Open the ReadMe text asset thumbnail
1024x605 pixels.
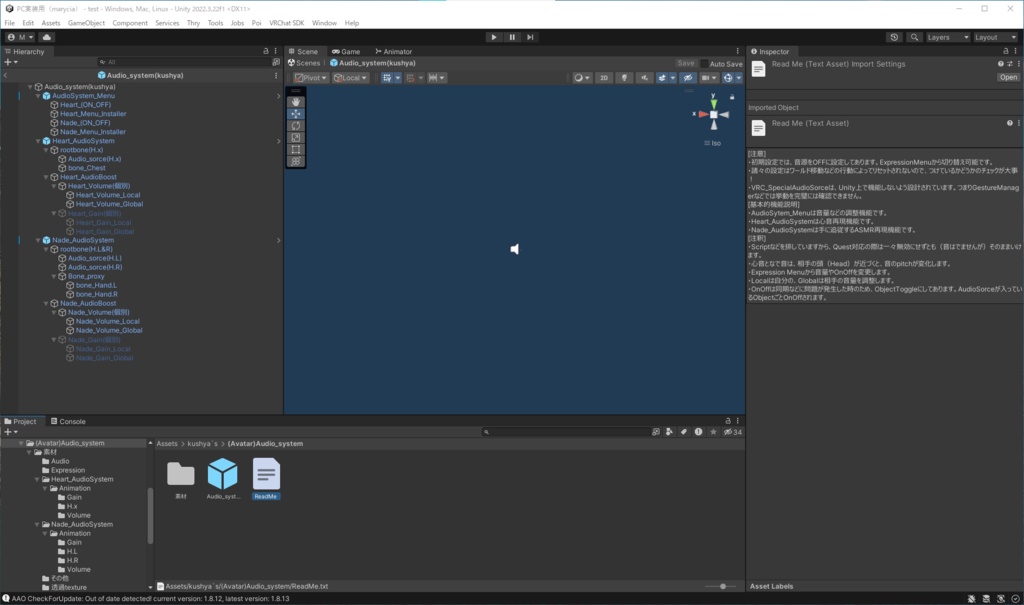point(266,474)
